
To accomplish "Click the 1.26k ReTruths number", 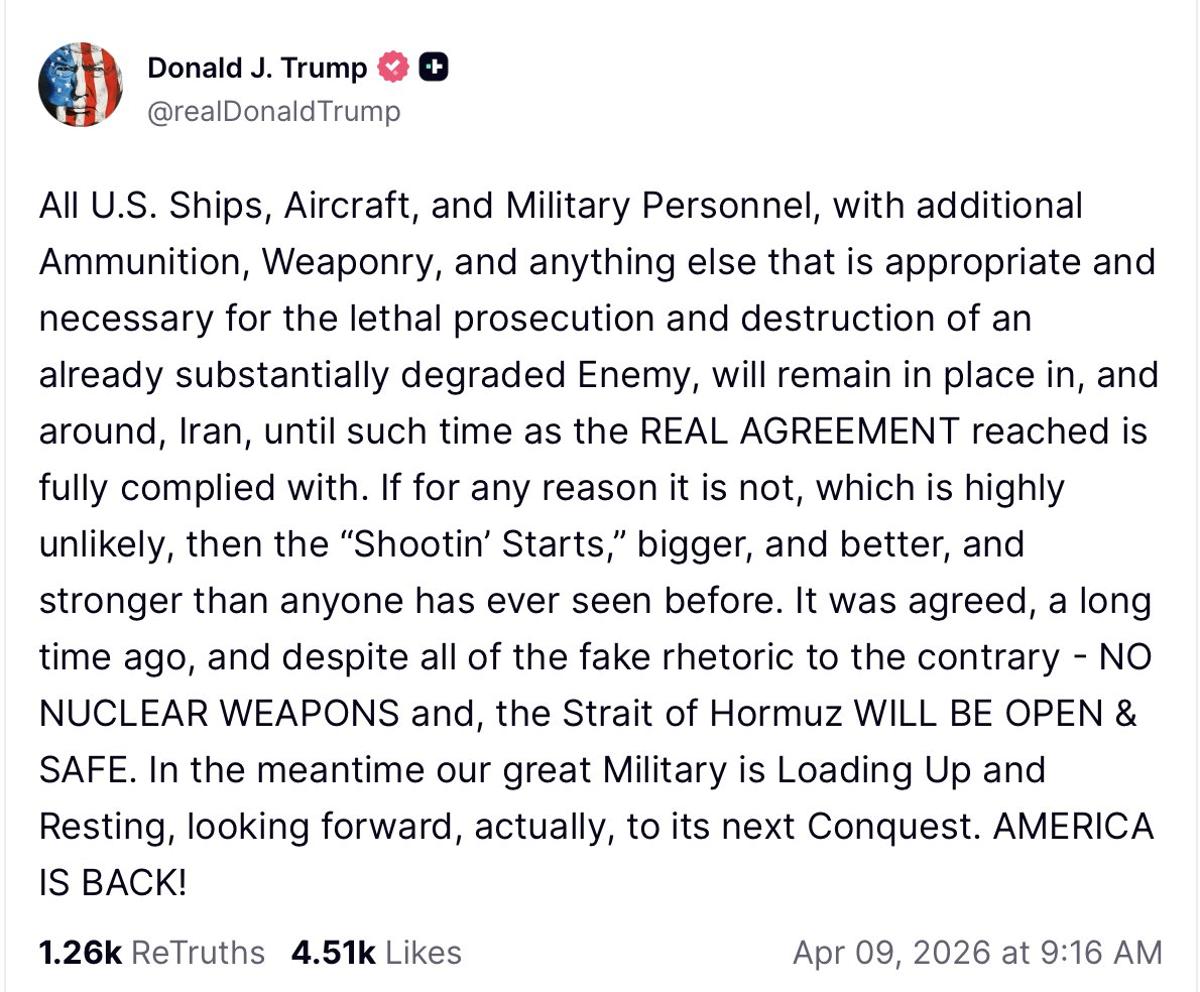I will pyautogui.click(x=79, y=952).
